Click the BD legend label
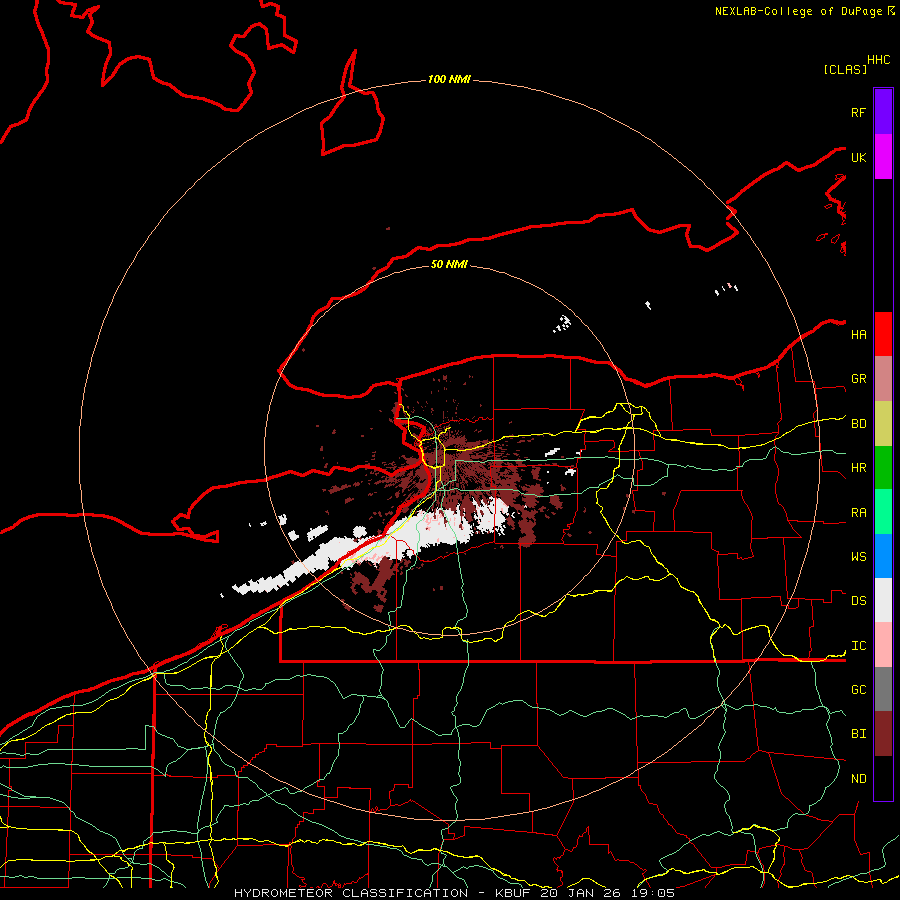900x900 pixels. click(x=858, y=424)
